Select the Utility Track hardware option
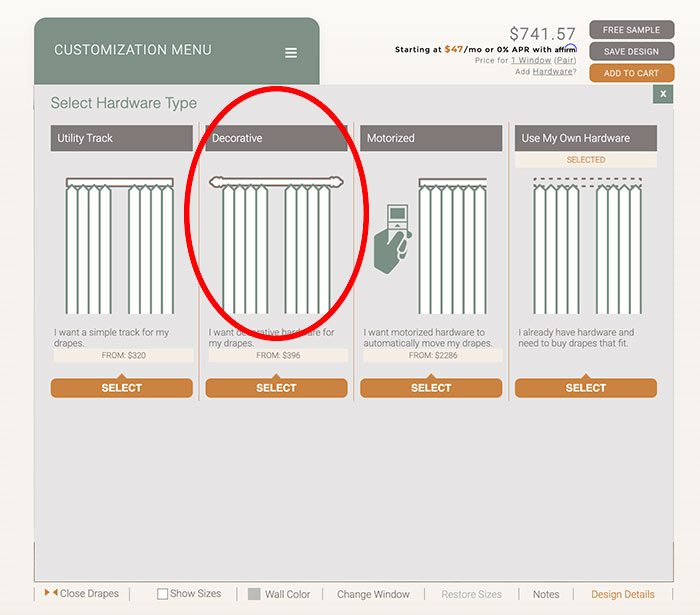 point(121,388)
